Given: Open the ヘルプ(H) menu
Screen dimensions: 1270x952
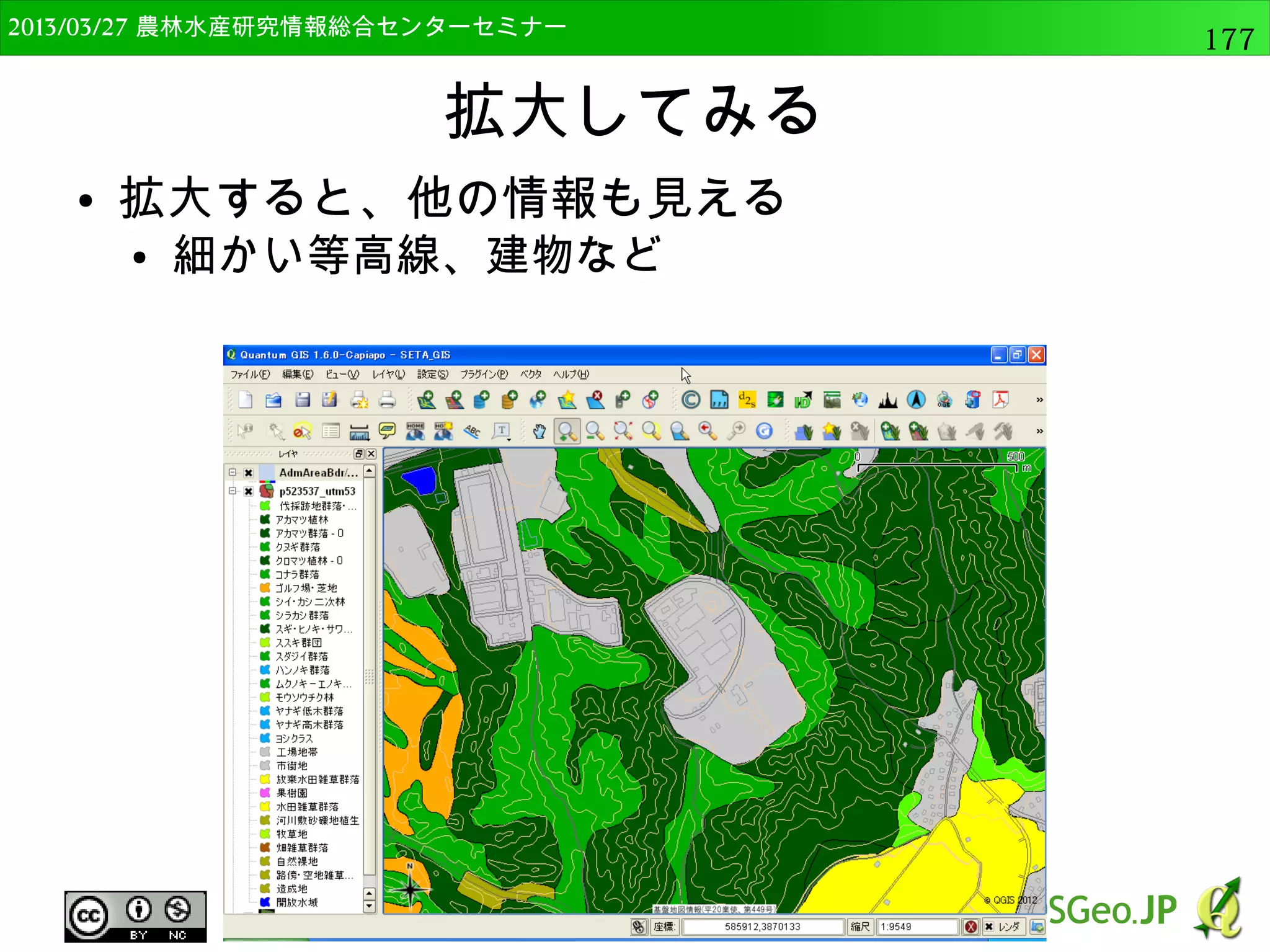Looking at the screenshot, I should [x=571, y=374].
